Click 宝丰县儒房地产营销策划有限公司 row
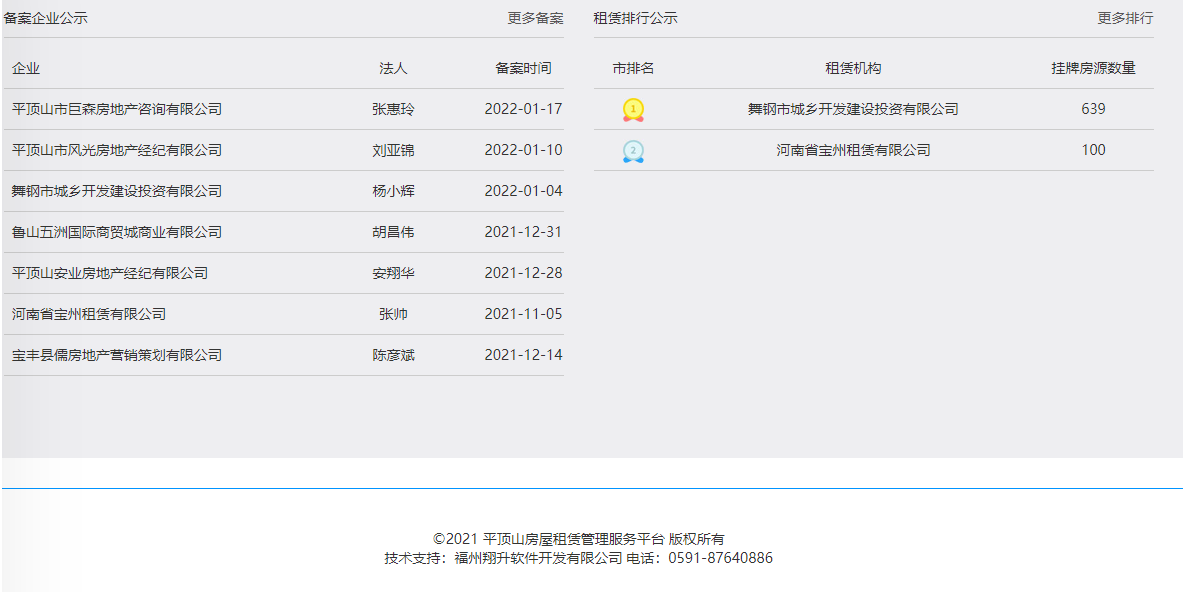The image size is (1183, 592). pos(117,355)
